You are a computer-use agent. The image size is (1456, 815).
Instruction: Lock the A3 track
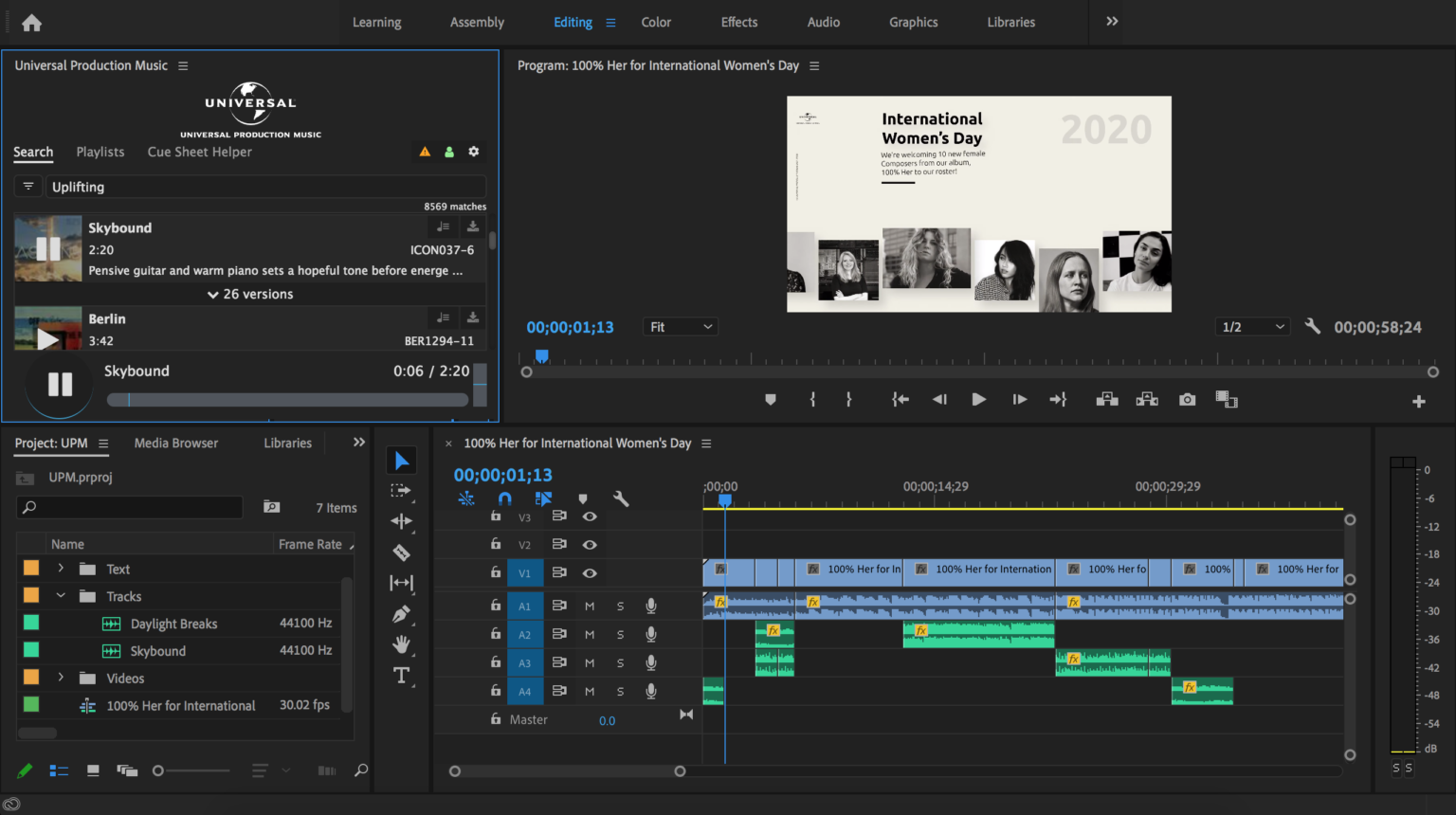pyautogui.click(x=494, y=661)
